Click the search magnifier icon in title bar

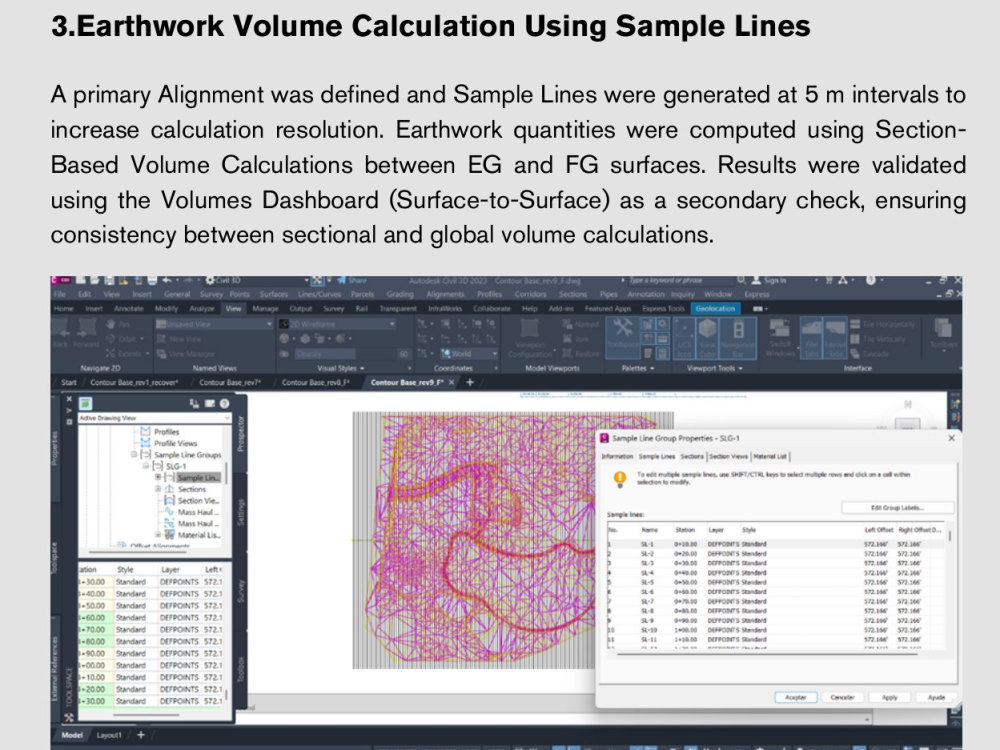741,280
